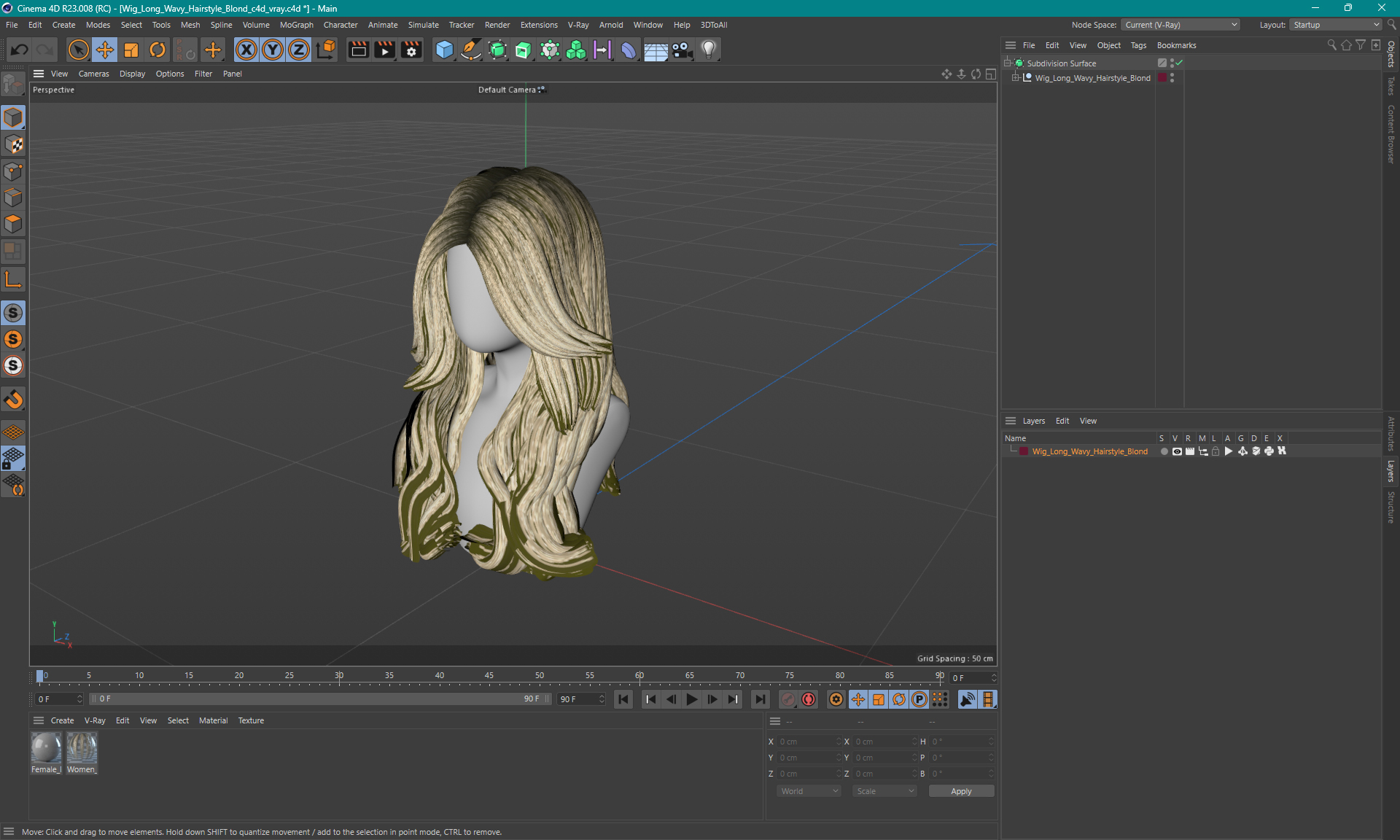Image resolution: width=1400 pixels, height=840 pixels.
Task: Open Material Manager hamburger menu
Action: [39, 720]
